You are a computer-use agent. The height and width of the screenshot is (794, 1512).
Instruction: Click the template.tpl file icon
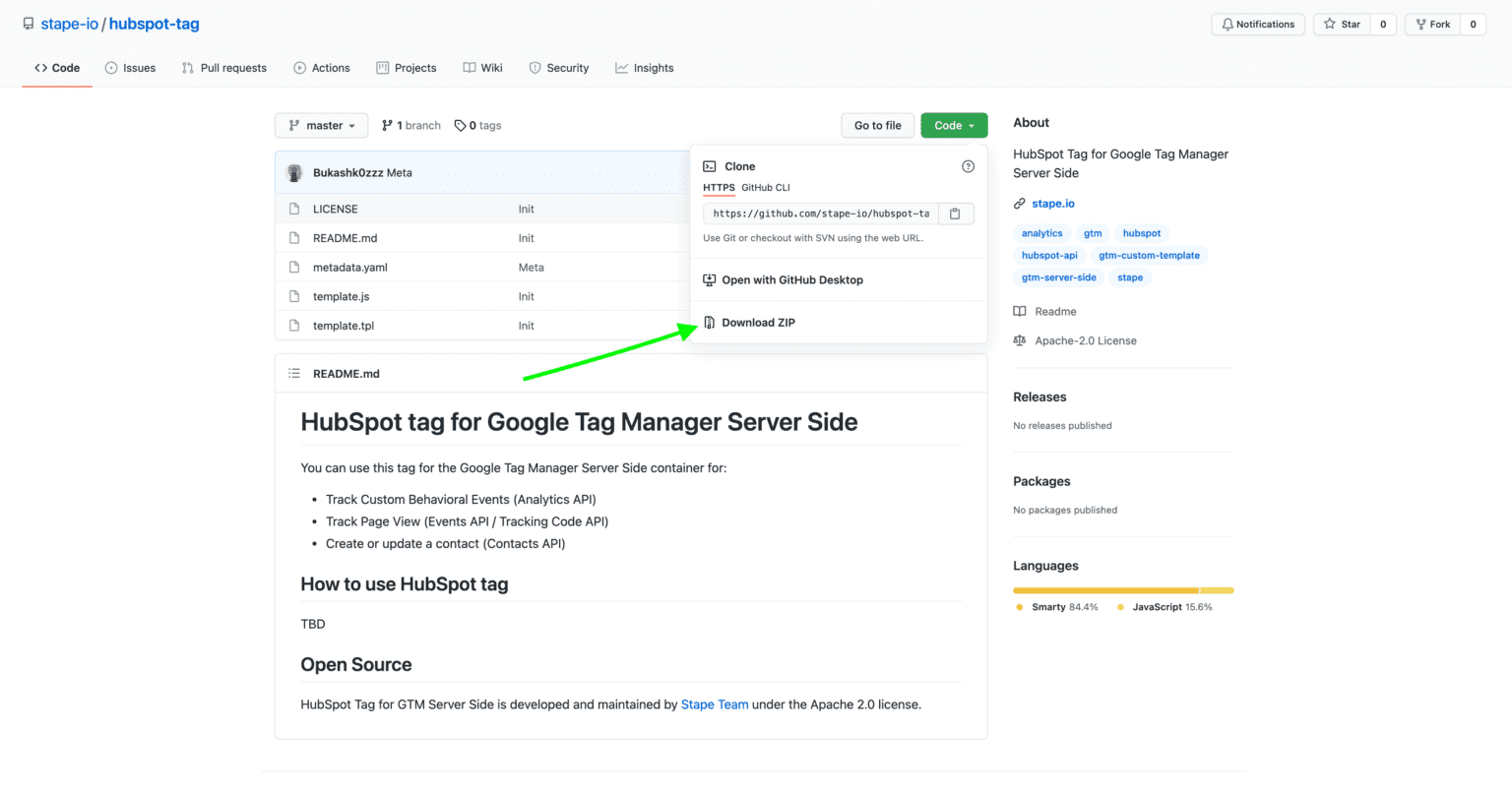click(x=293, y=326)
